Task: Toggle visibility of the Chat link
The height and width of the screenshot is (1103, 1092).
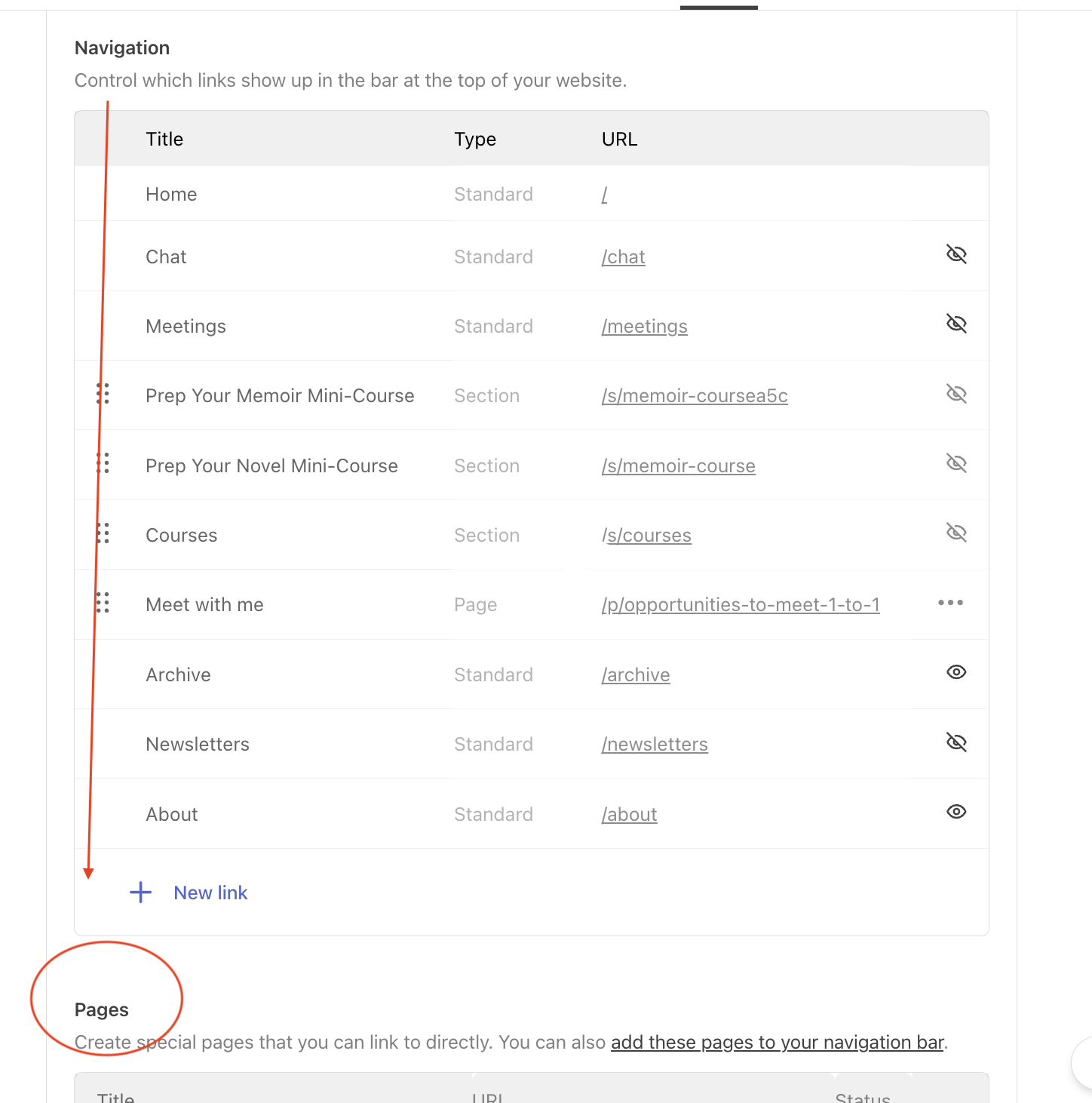Action: pos(956,254)
